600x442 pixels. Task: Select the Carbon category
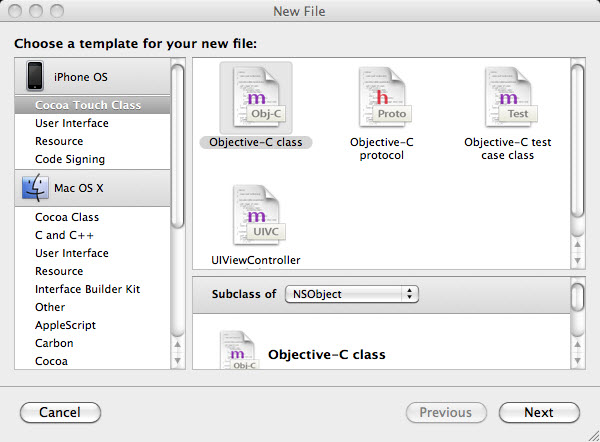(92, 343)
